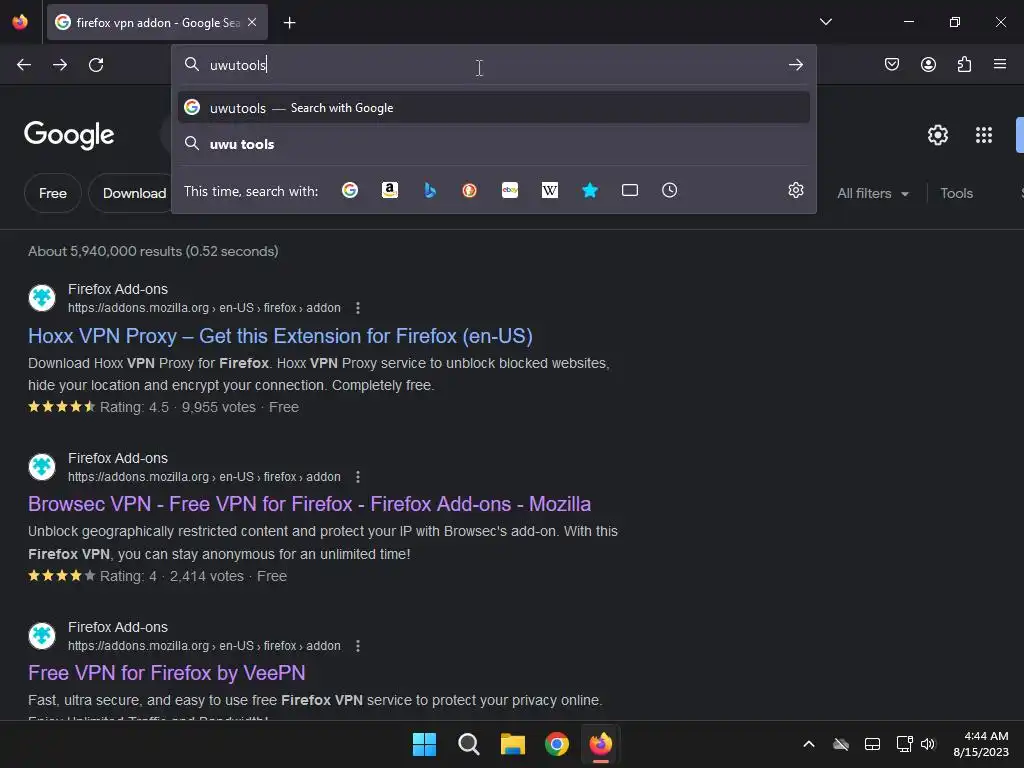Select the 'uwu tools' suggestion

click(x=494, y=144)
